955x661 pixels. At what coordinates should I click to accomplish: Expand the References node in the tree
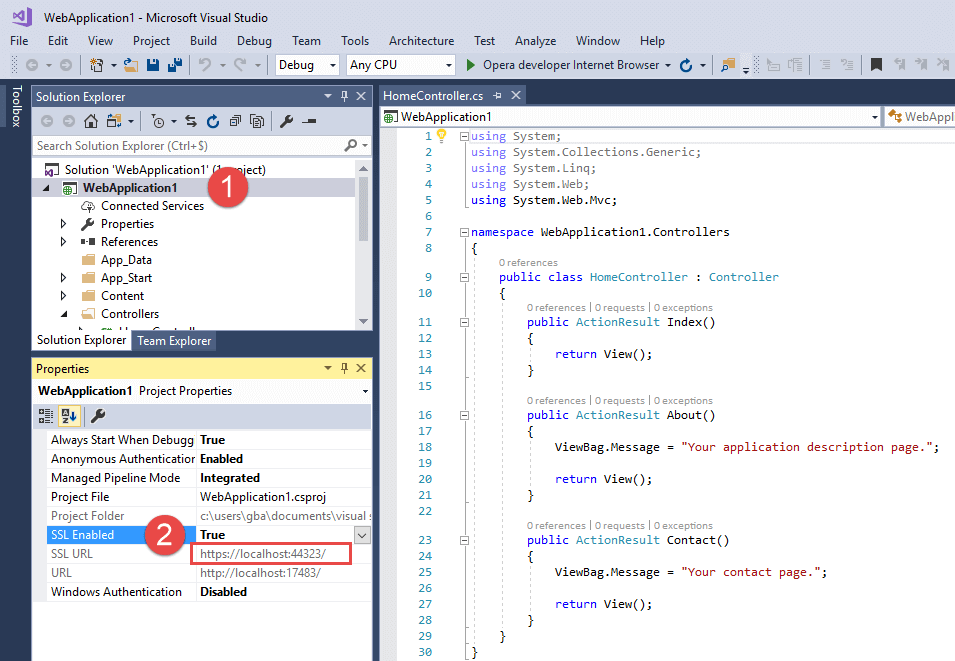pyautogui.click(x=63, y=242)
